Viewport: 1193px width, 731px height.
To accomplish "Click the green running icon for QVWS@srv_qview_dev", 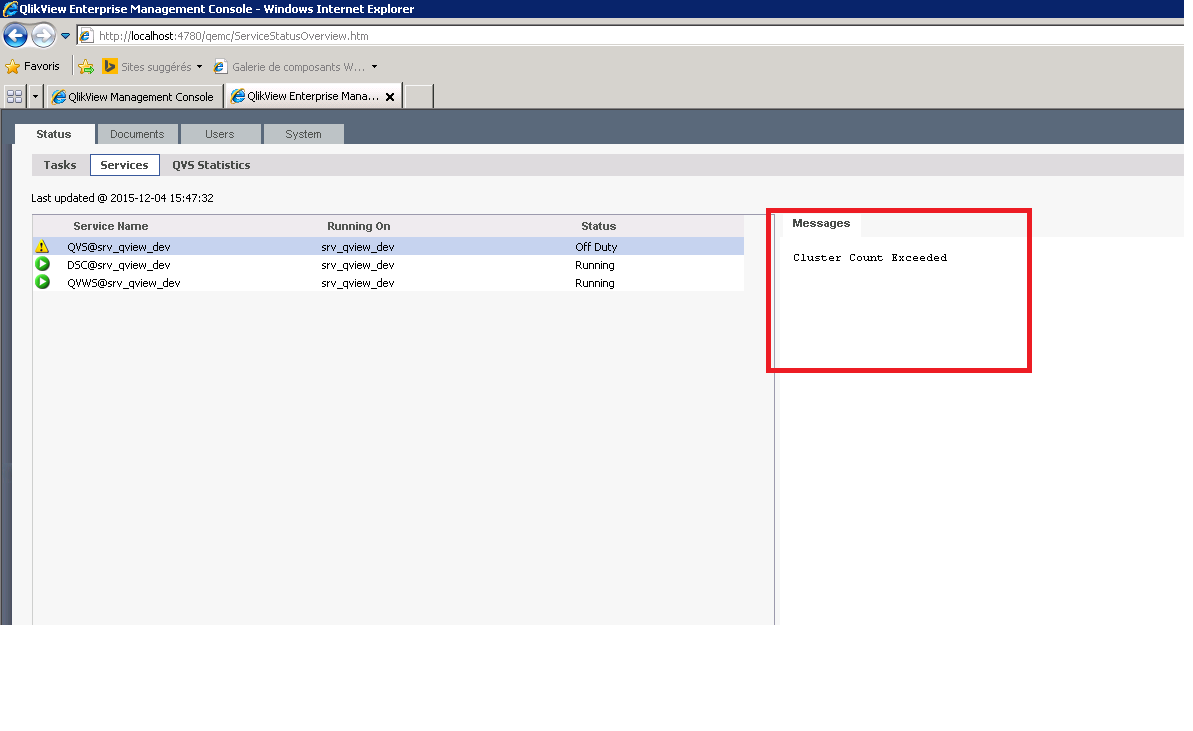I will (x=43, y=282).
